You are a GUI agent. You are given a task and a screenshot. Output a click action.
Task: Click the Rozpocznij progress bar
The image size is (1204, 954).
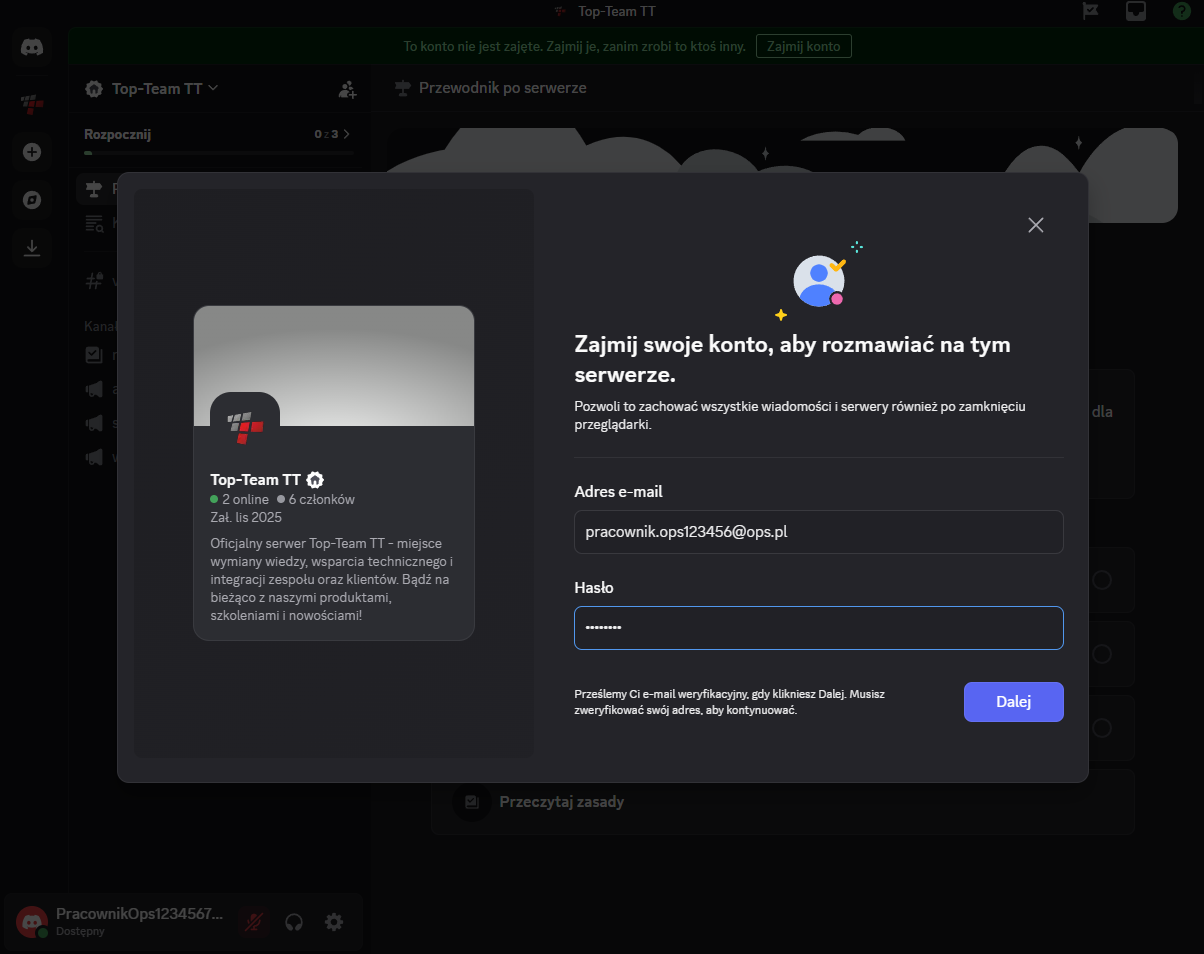219,153
